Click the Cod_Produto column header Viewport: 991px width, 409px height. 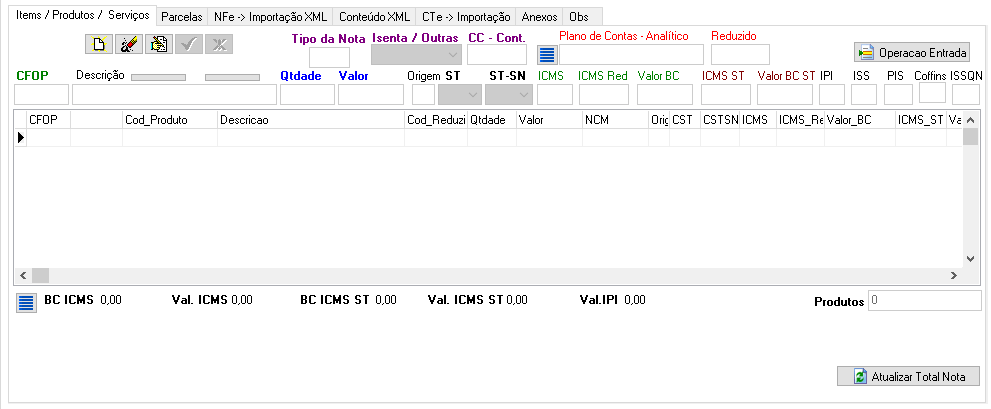coord(168,119)
